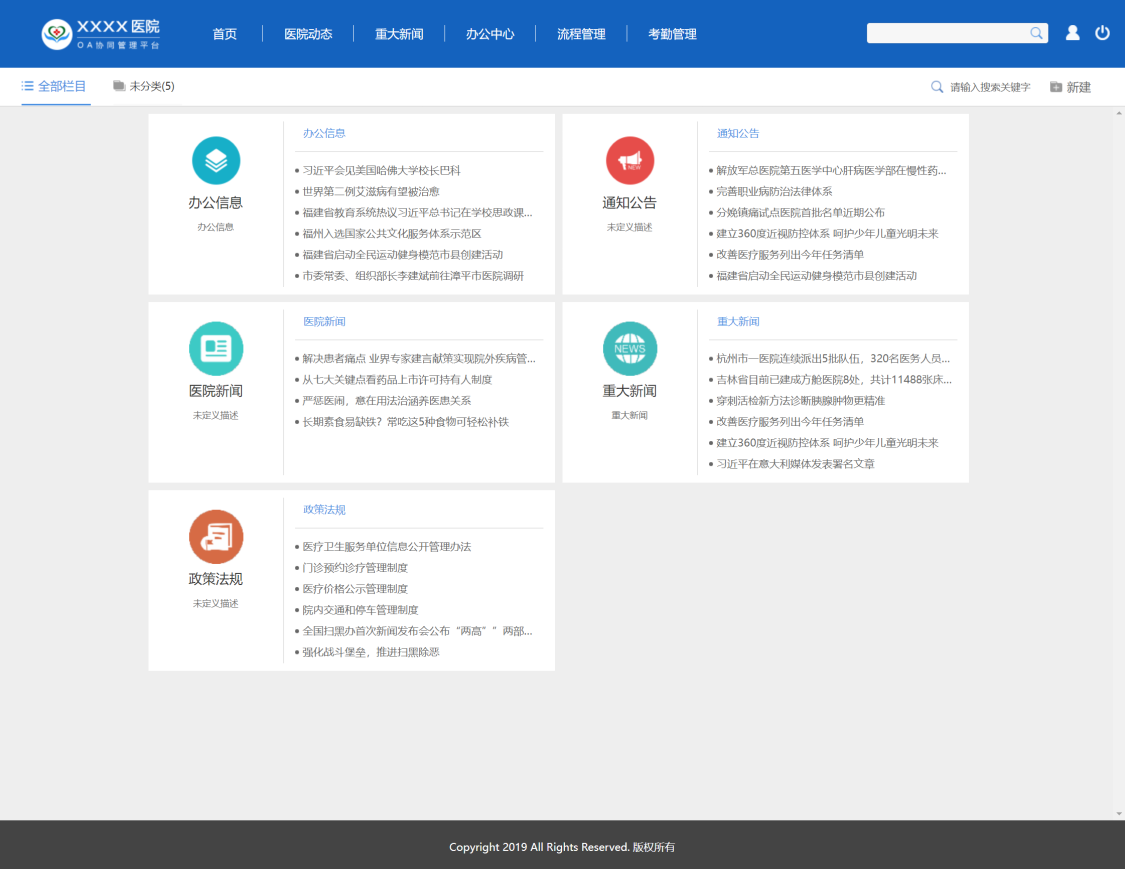Select the 全部栏目 tab
The height and width of the screenshot is (869, 1125).
point(55,87)
